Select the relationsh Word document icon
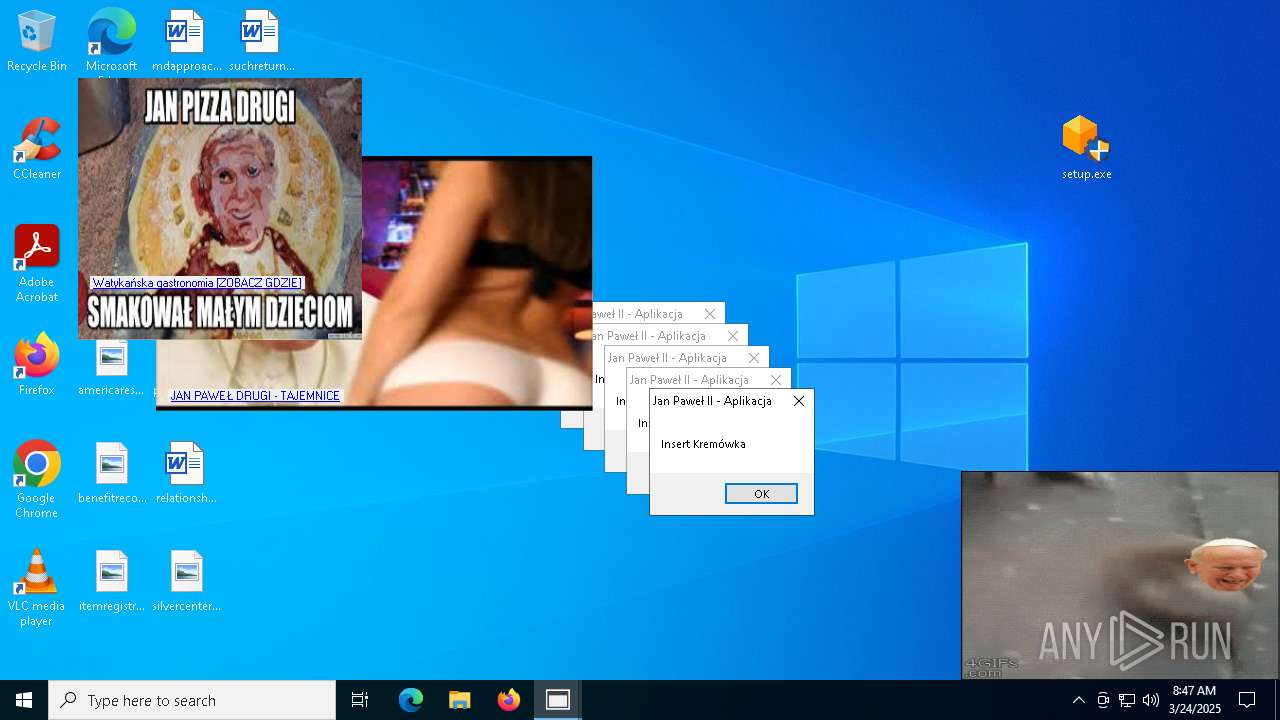This screenshot has height=720, width=1280. [186, 473]
